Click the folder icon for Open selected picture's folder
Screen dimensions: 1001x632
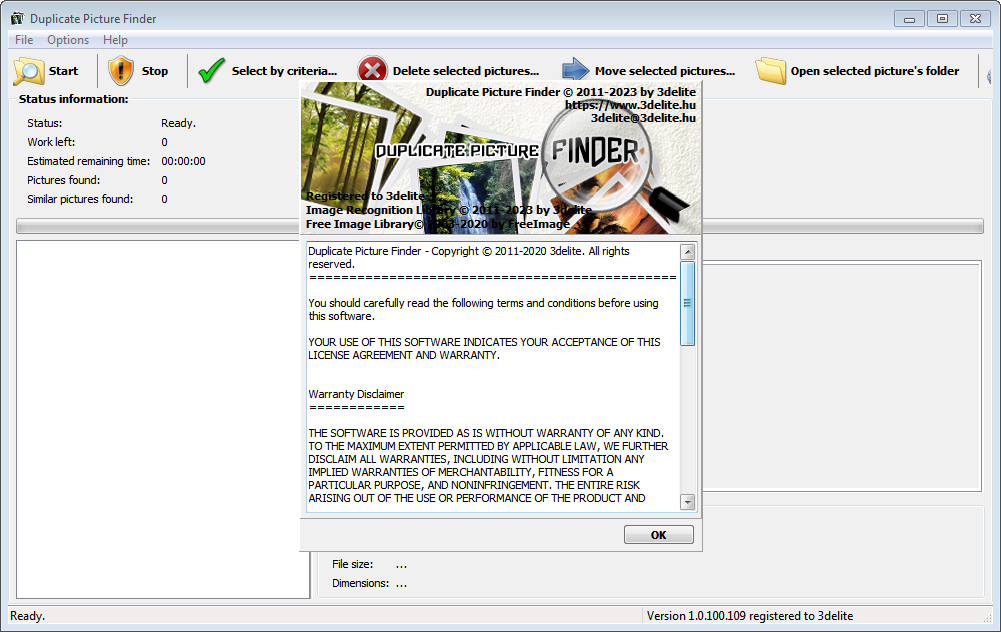pyautogui.click(x=771, y=71)
